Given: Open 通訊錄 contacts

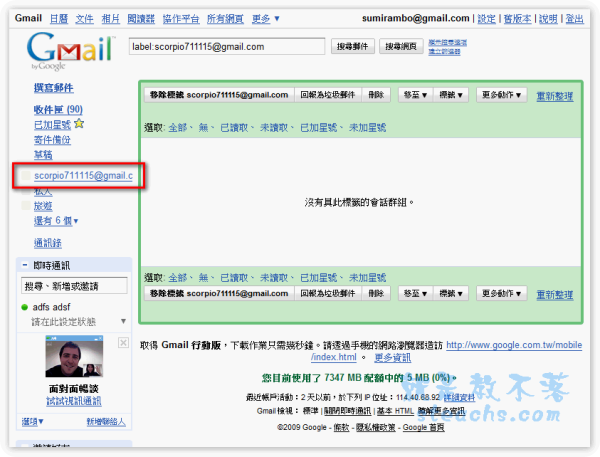Looking at the screenshot, I should 48,243.
